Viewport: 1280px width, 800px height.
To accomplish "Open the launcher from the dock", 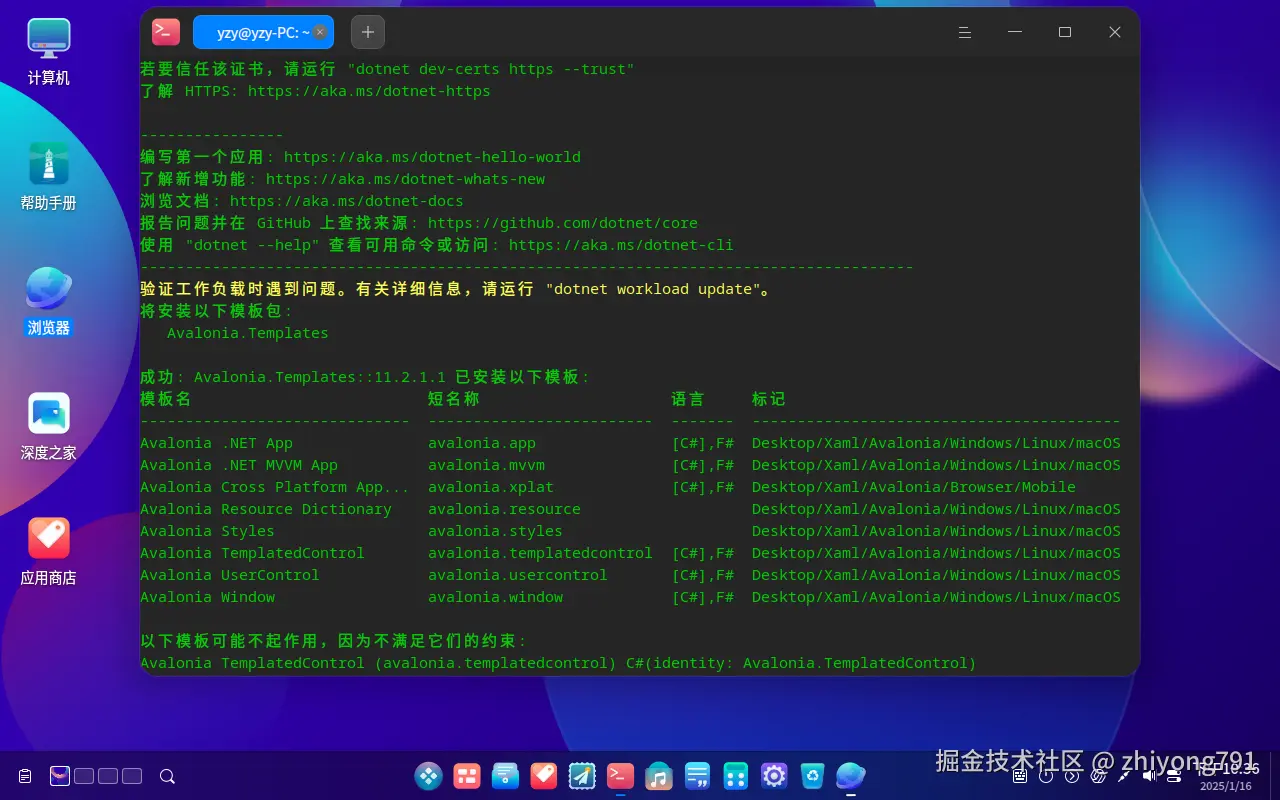I will click(x=429, y=775).
